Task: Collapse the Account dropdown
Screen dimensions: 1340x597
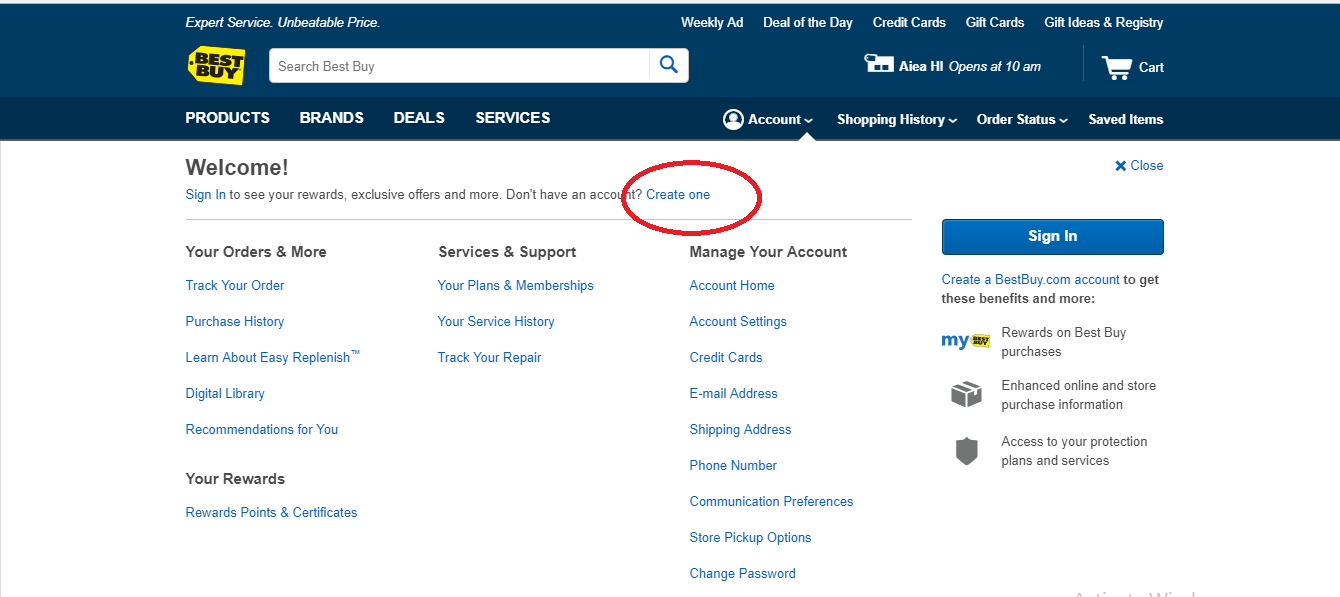Action: [781, 119]
